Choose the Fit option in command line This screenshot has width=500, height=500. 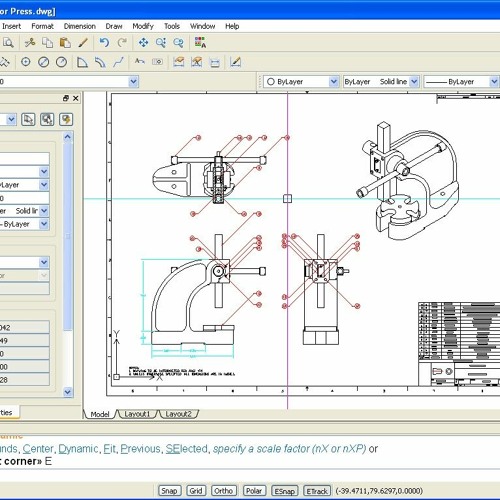pos(109,449)
